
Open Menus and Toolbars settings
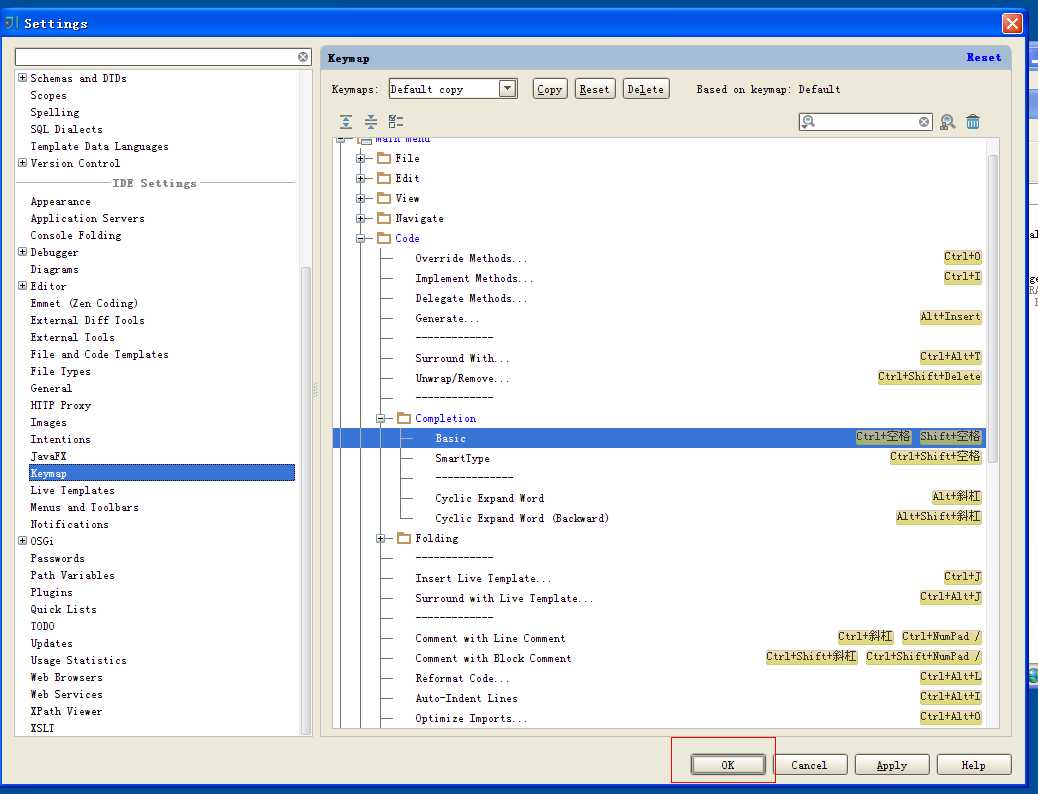tap(84, 507)
